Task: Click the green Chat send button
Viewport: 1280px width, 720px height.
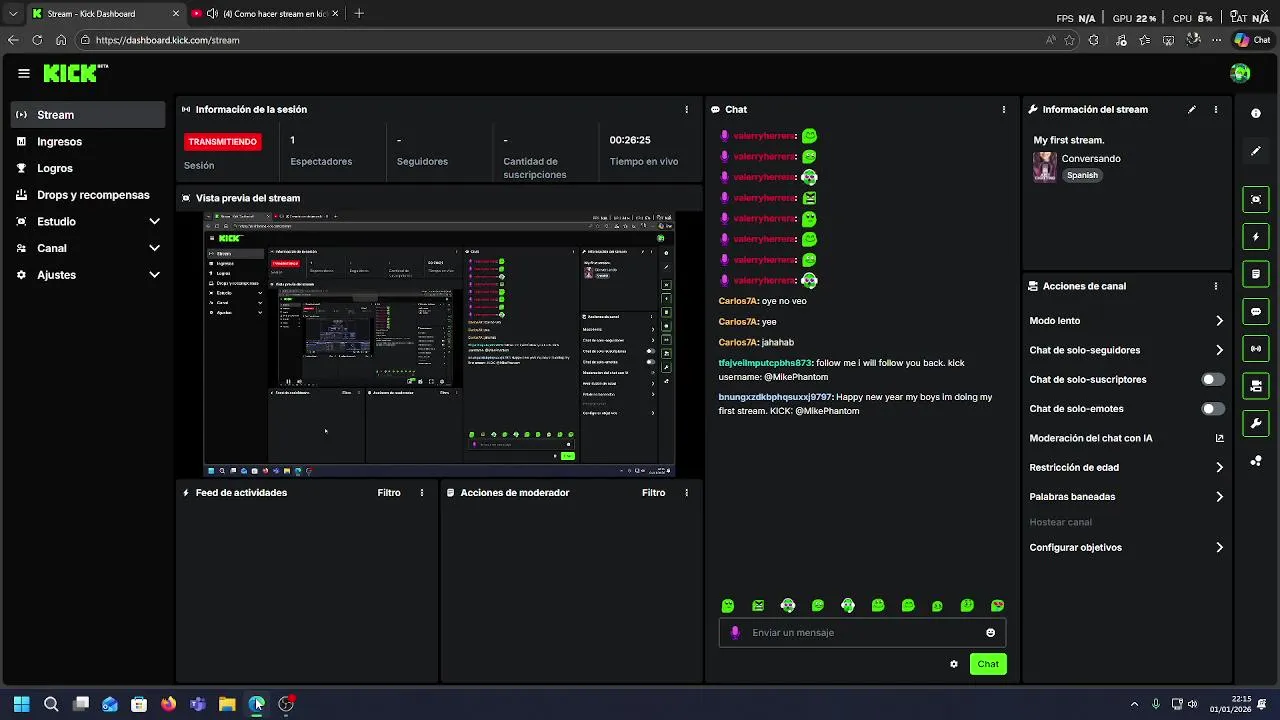Action: pyautogui.click(x=988, y=664)
